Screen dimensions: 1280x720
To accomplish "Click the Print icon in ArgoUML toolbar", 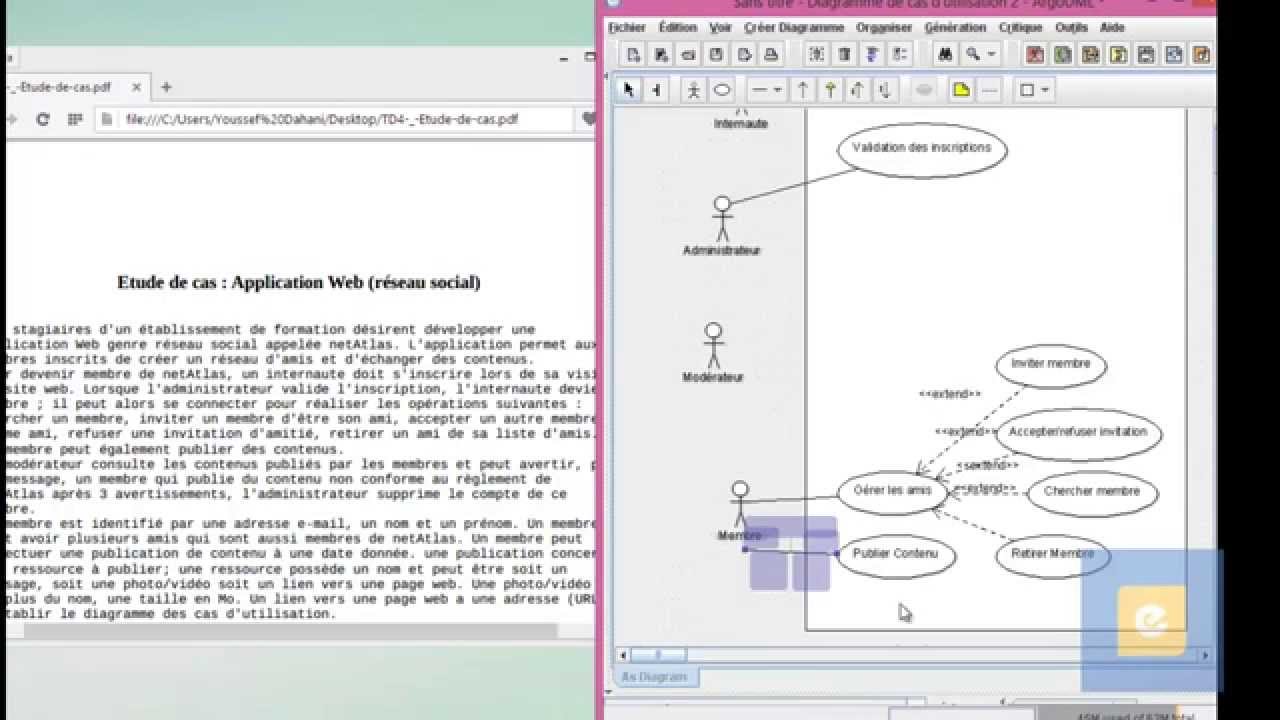I will coord(770,54).
